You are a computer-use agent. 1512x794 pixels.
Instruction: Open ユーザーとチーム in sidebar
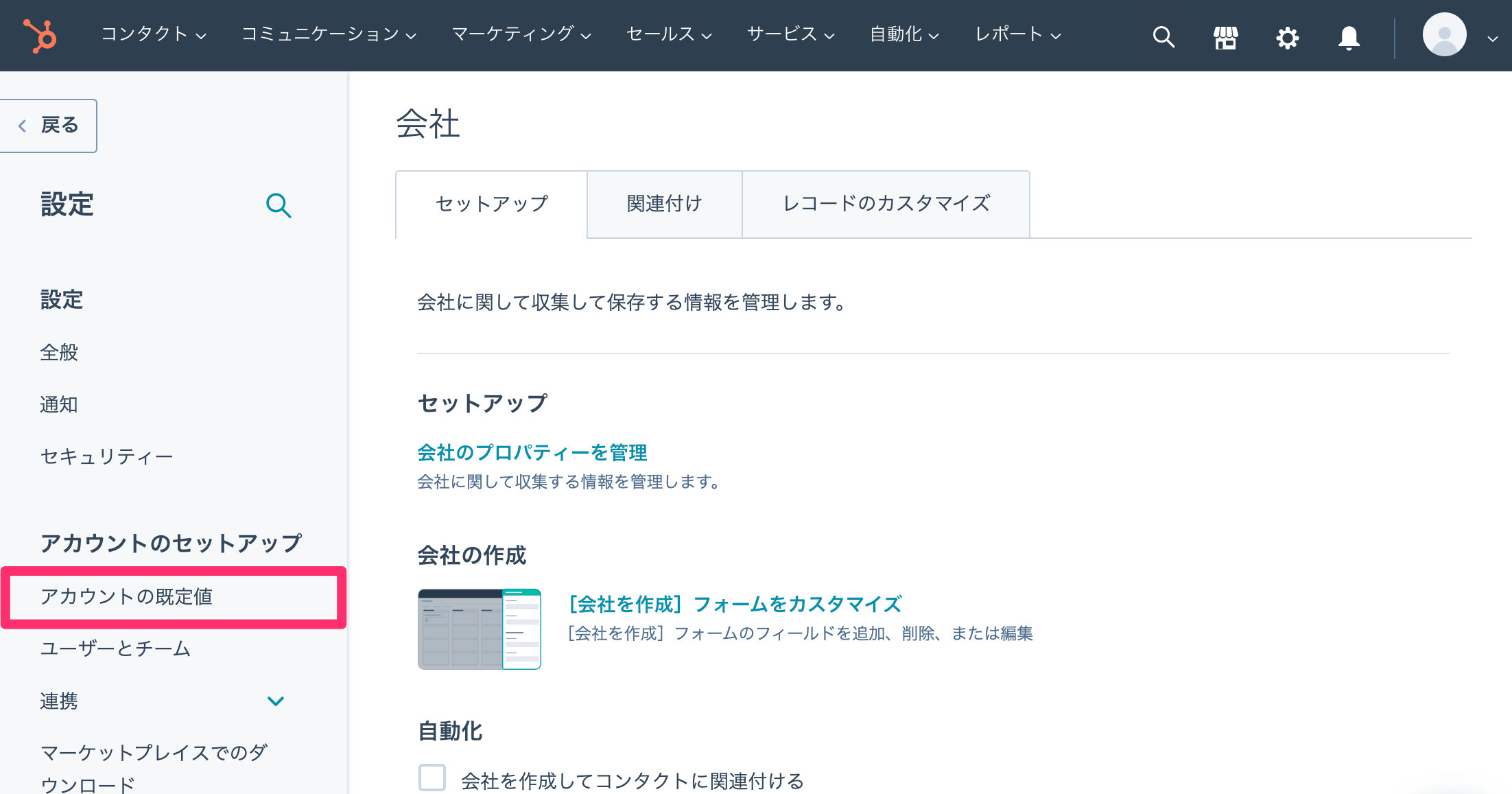115,649
